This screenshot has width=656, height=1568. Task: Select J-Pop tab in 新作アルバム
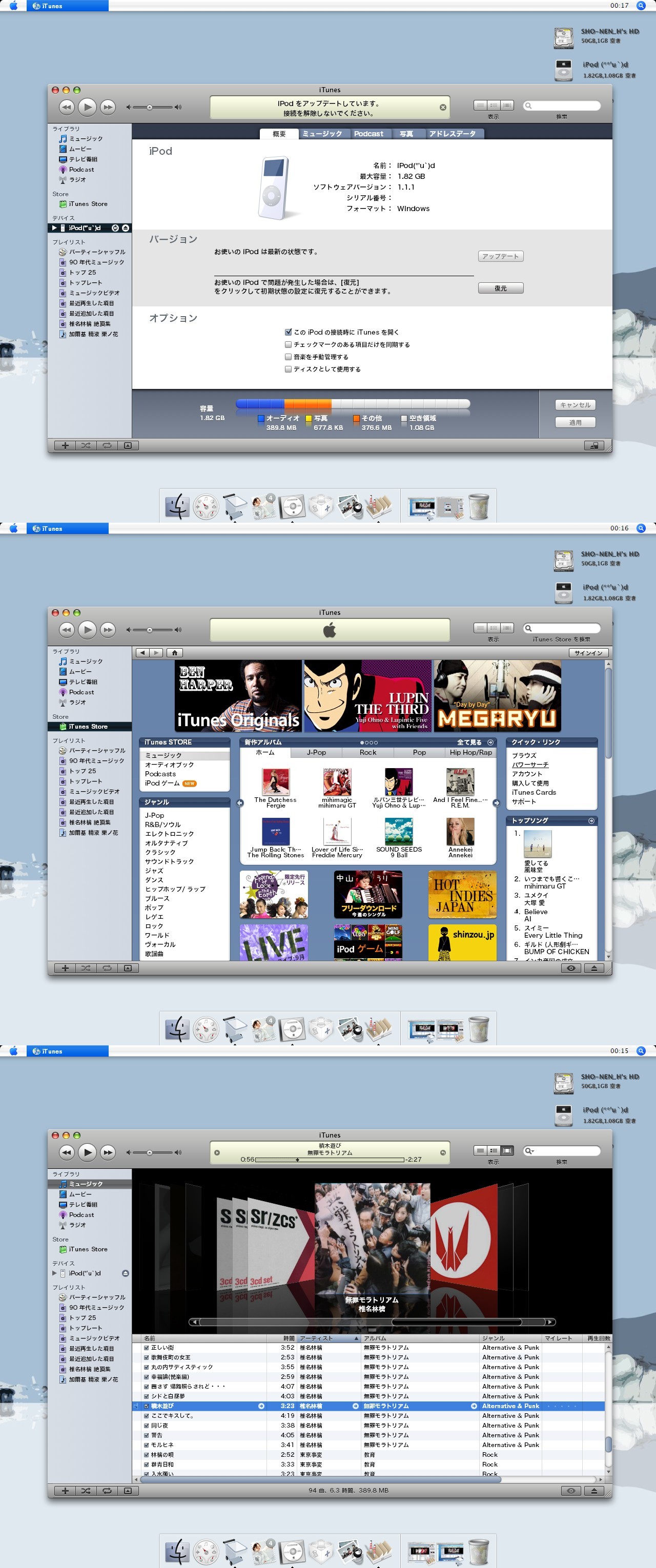tap(316, 753)
